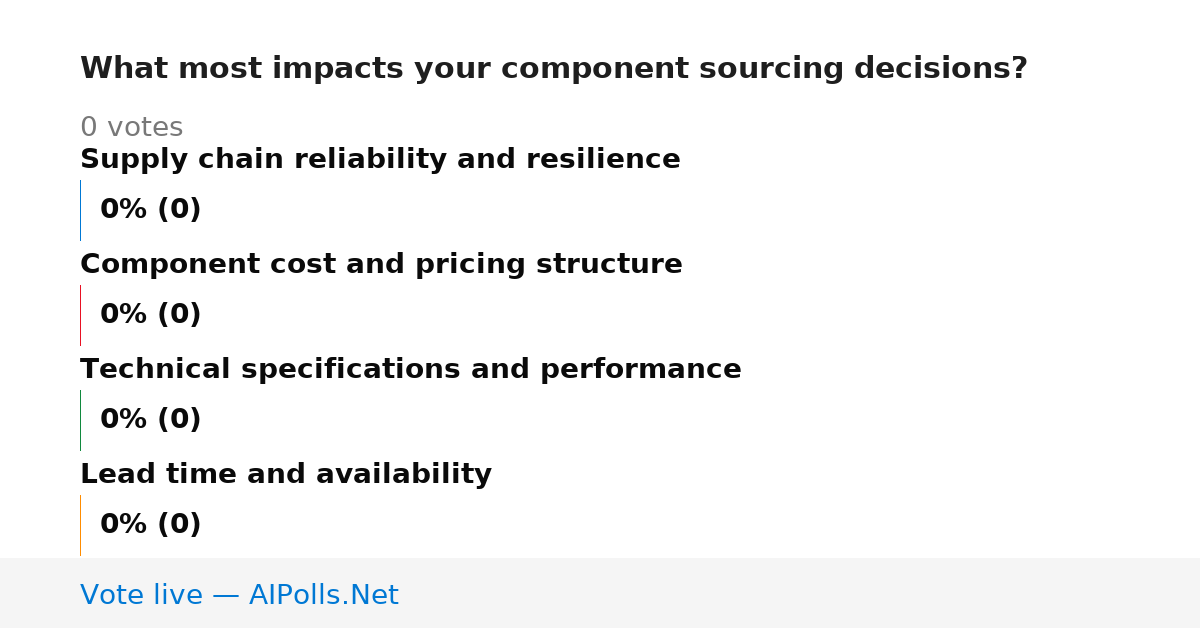The height and width of the screenshot is (628, 1200).
Task: Select Technical specifications and performance option
Action: 410,370
